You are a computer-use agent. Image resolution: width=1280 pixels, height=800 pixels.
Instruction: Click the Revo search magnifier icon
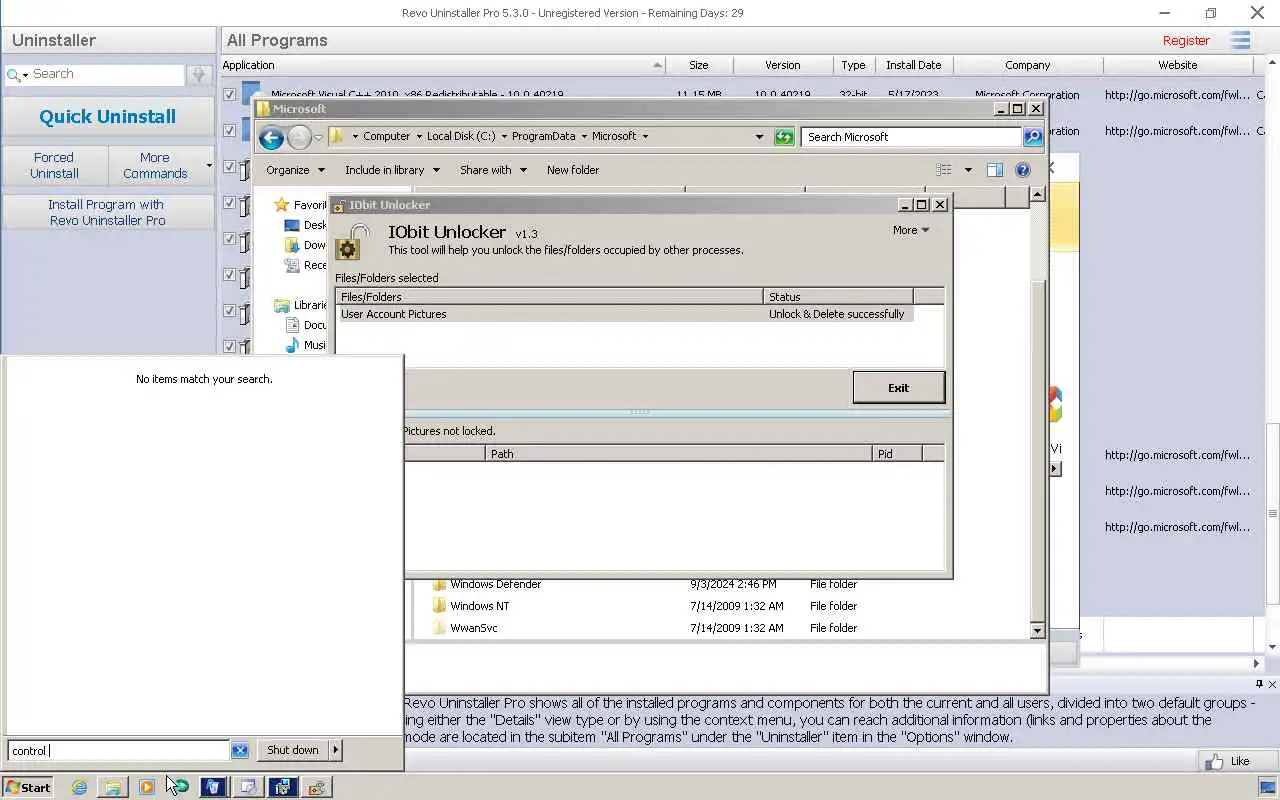[x=14, y=75]
